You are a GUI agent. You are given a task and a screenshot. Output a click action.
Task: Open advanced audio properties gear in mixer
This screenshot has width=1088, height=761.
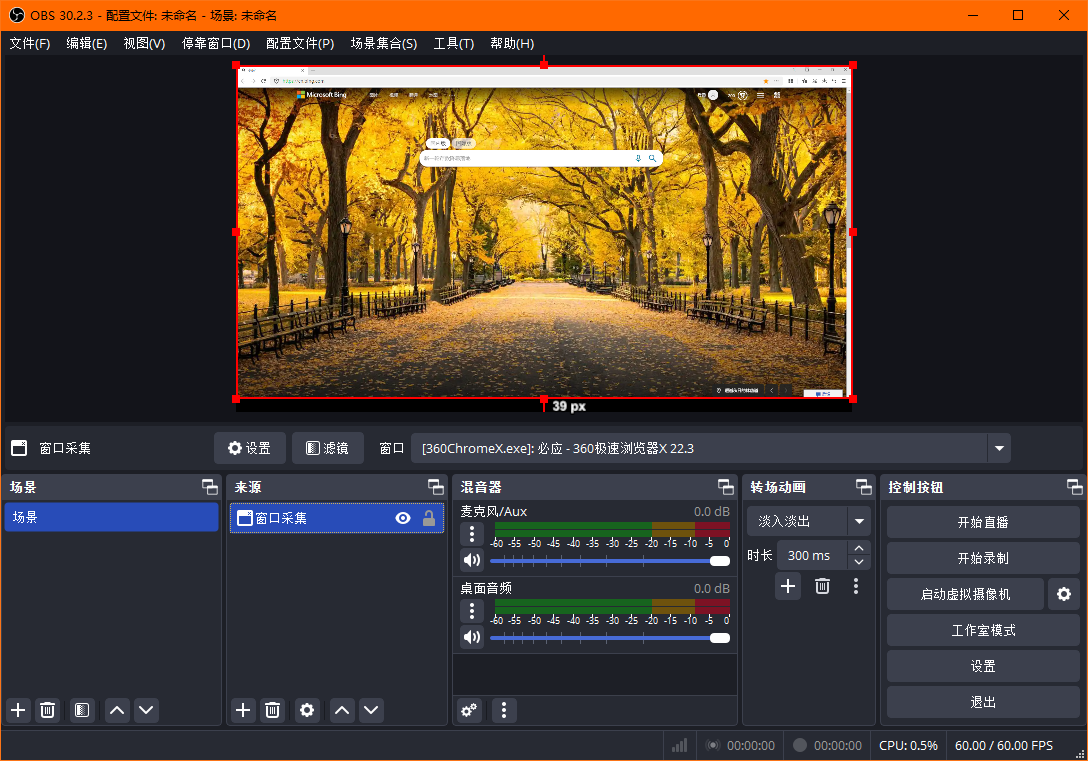point(469,710)
